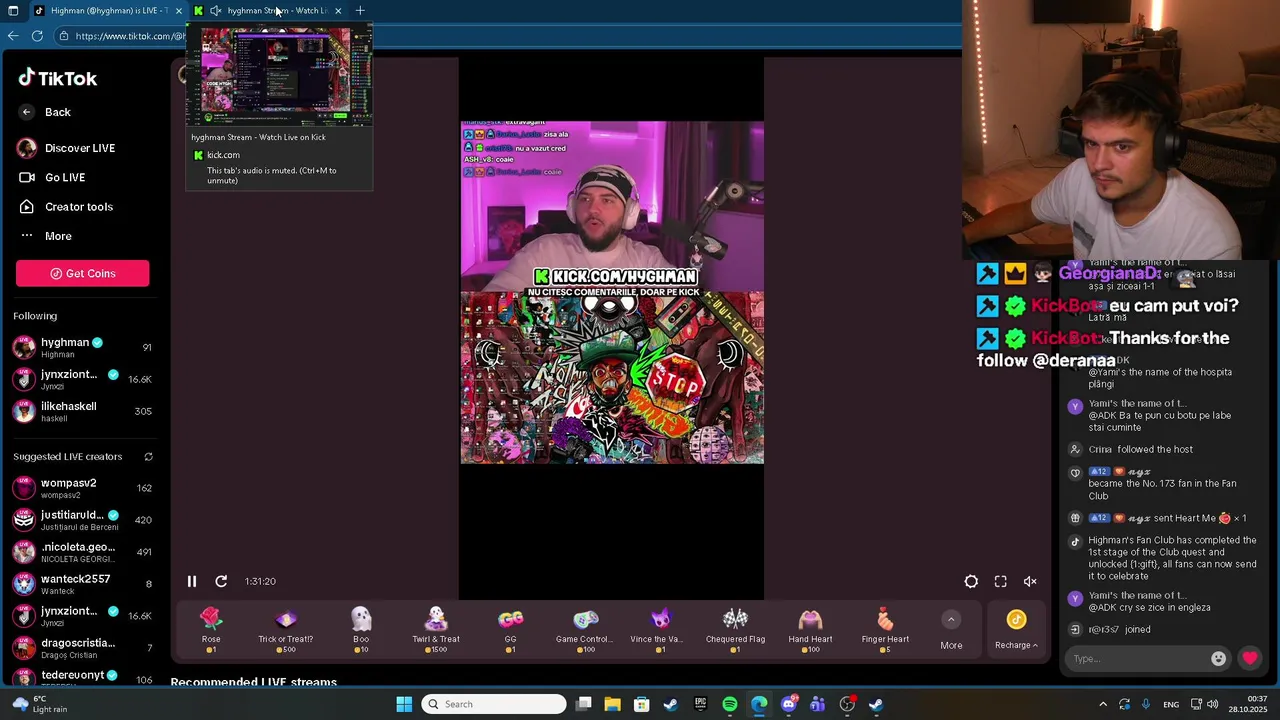Send the Finger Heart gift
The width and height of the screenshot is (1280, 720).
[x=885, y=630]
